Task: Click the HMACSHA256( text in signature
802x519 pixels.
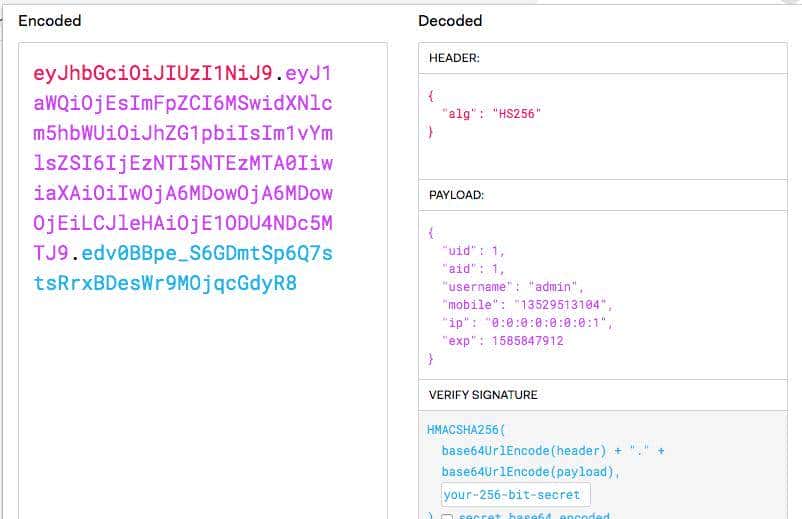Action: [x=468, y=429]
